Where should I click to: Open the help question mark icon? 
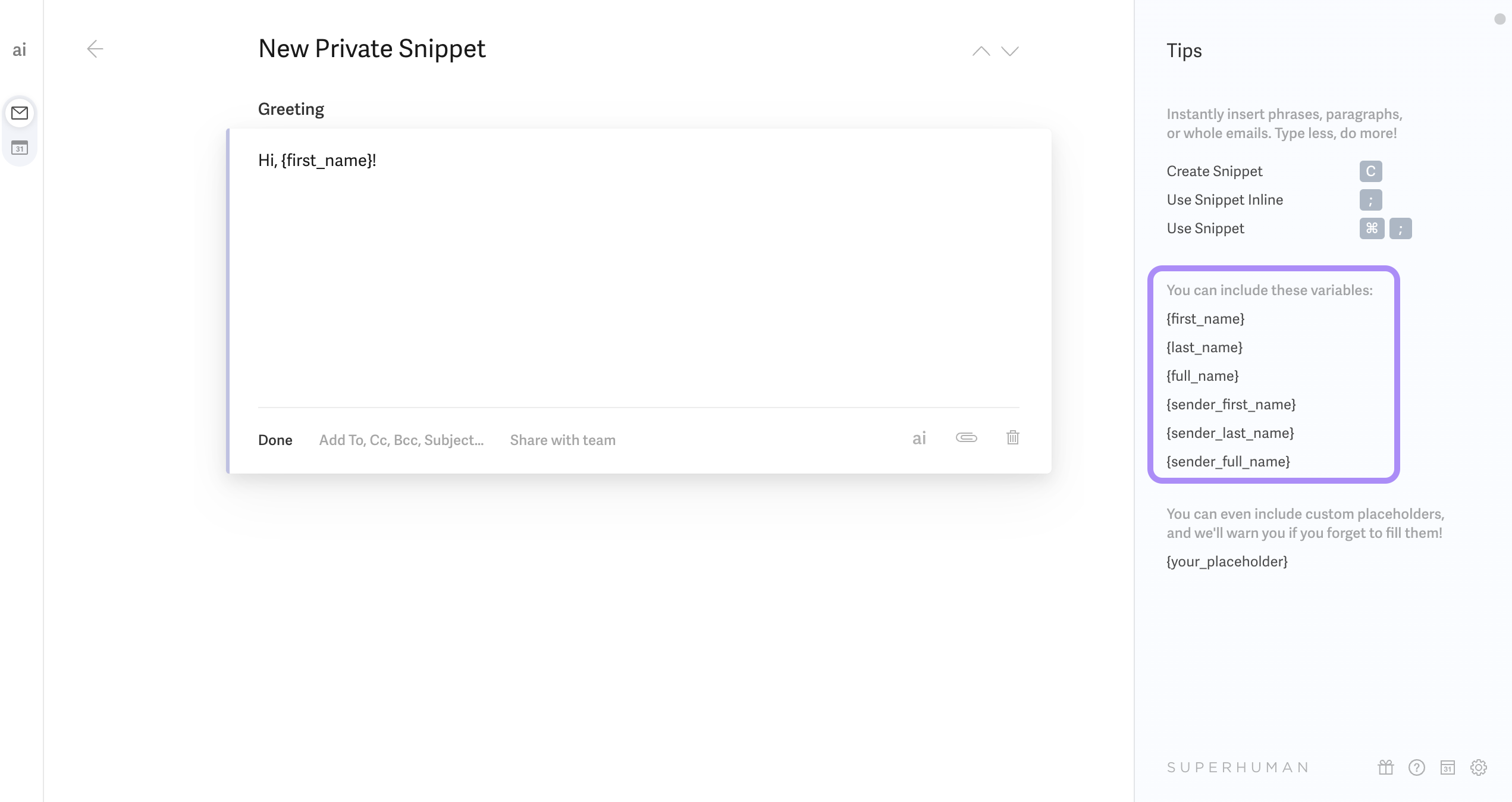(1416, 767)
